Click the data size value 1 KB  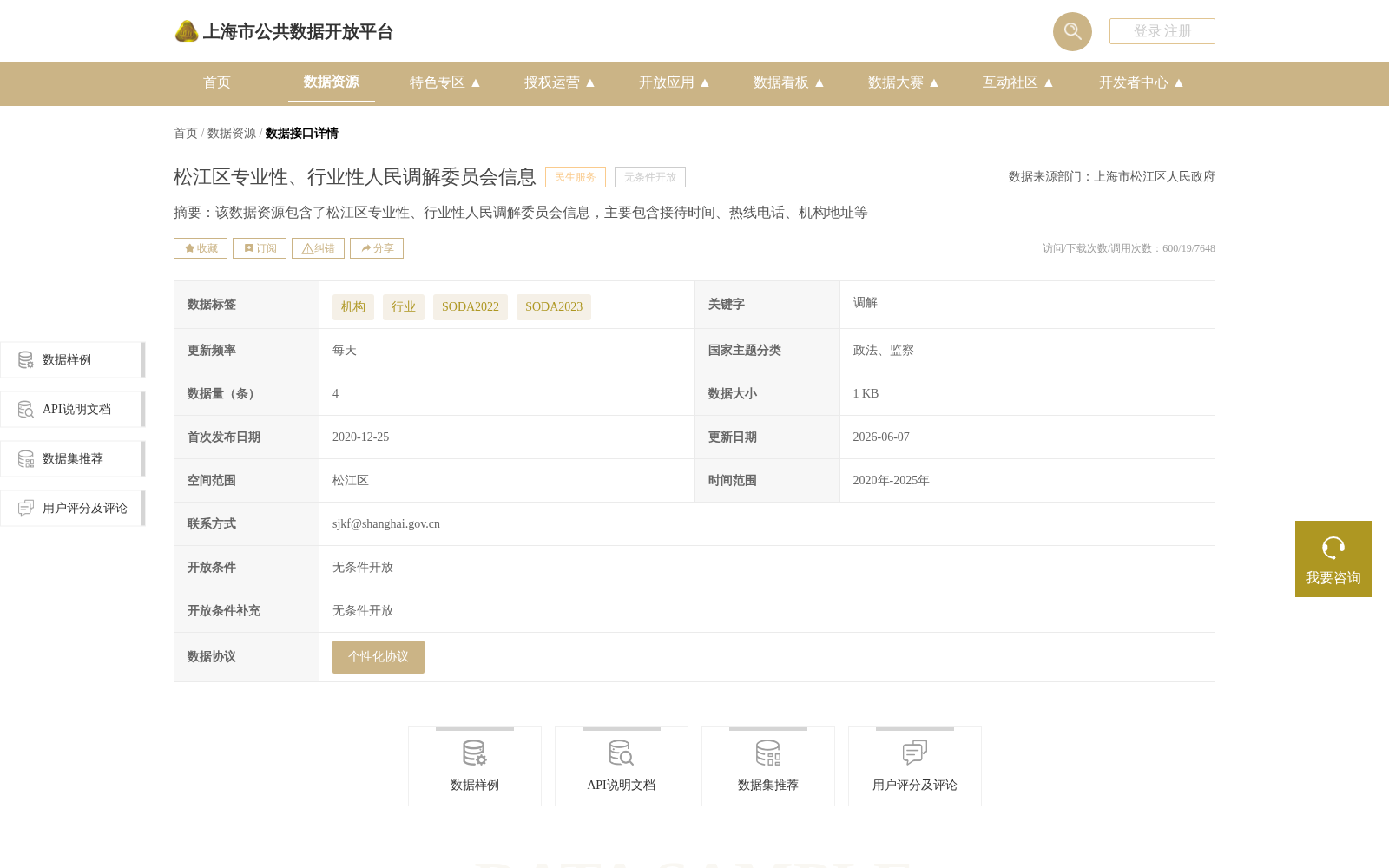click(x=866, y=394)
